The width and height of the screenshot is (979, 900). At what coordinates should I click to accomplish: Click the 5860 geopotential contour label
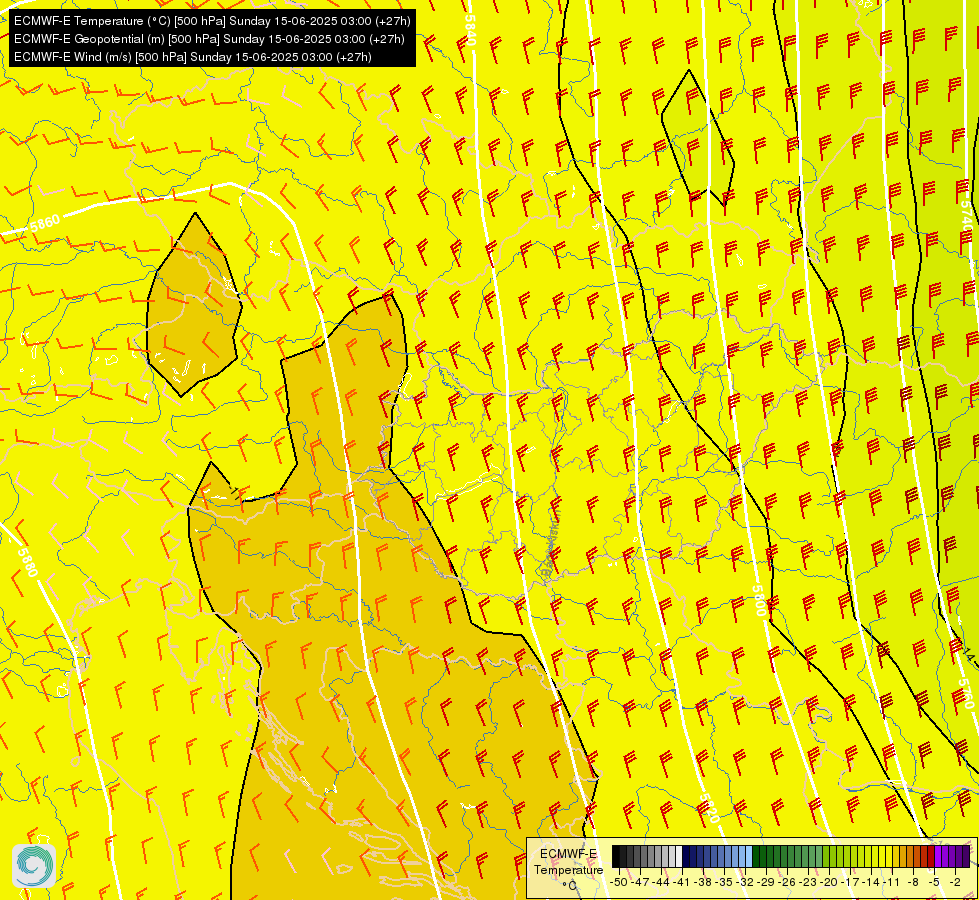(45, 224)
